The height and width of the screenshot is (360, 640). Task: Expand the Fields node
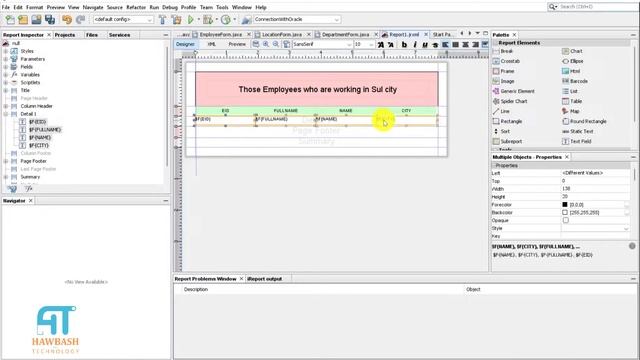[6, 67]
